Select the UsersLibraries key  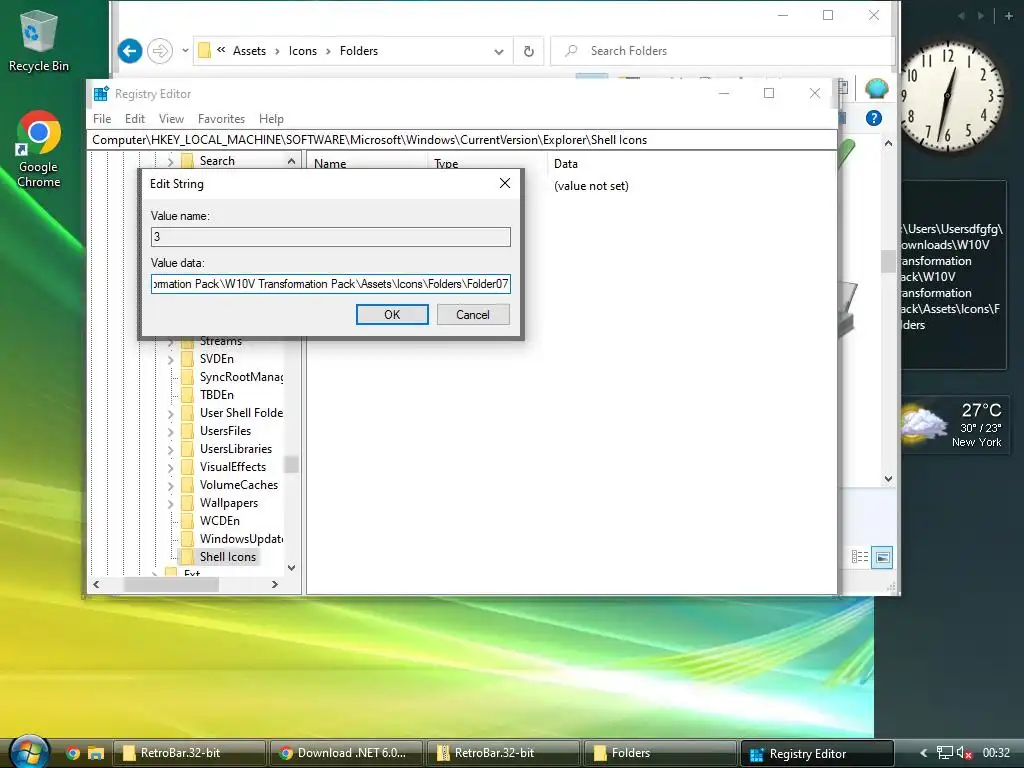(x=236, y=449)
